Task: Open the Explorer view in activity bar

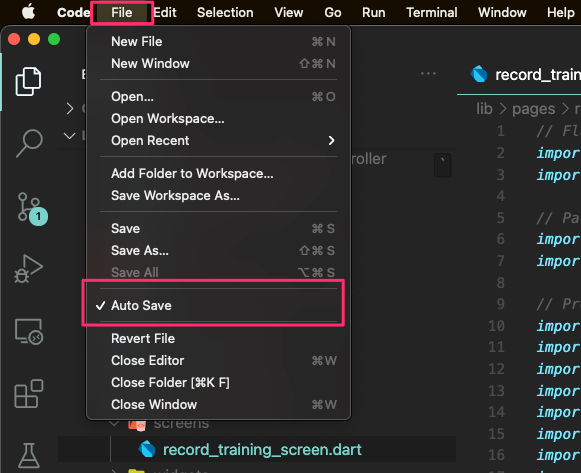Action: pos(28,81)
